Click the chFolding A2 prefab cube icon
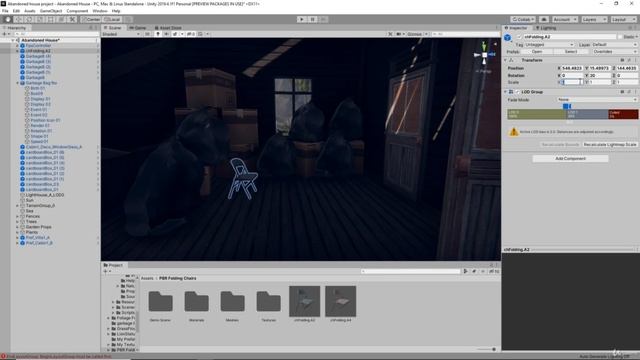This screenshot has width=640, height=360. click(508, 38)
